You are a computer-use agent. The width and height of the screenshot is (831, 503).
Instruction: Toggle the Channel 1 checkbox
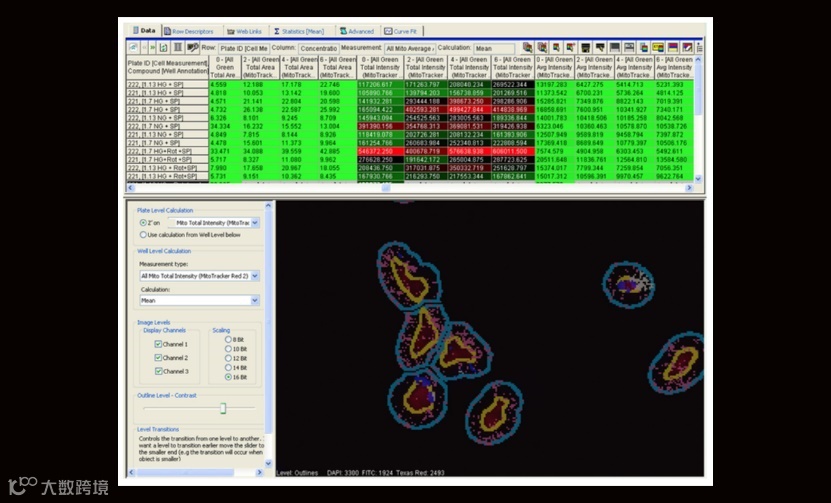pyautogui.click(x=158, y=344)
